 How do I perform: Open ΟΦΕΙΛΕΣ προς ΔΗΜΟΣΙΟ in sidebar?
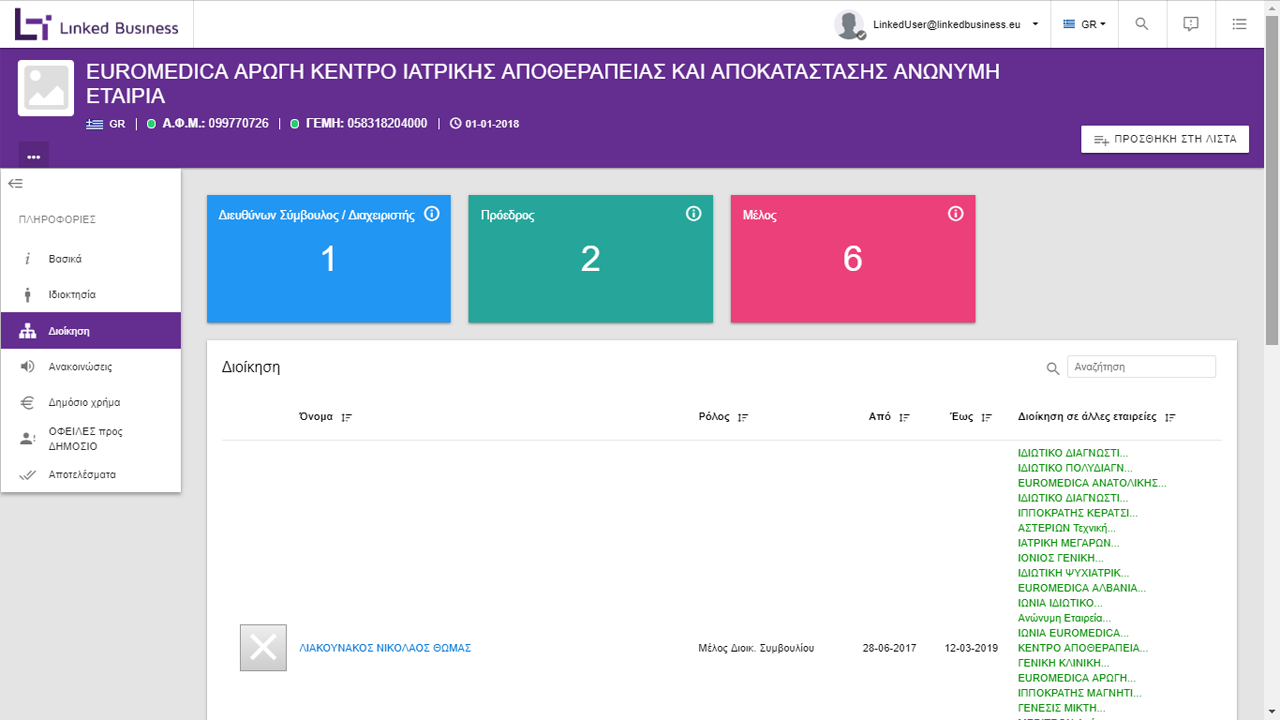(x=91, y=439)
